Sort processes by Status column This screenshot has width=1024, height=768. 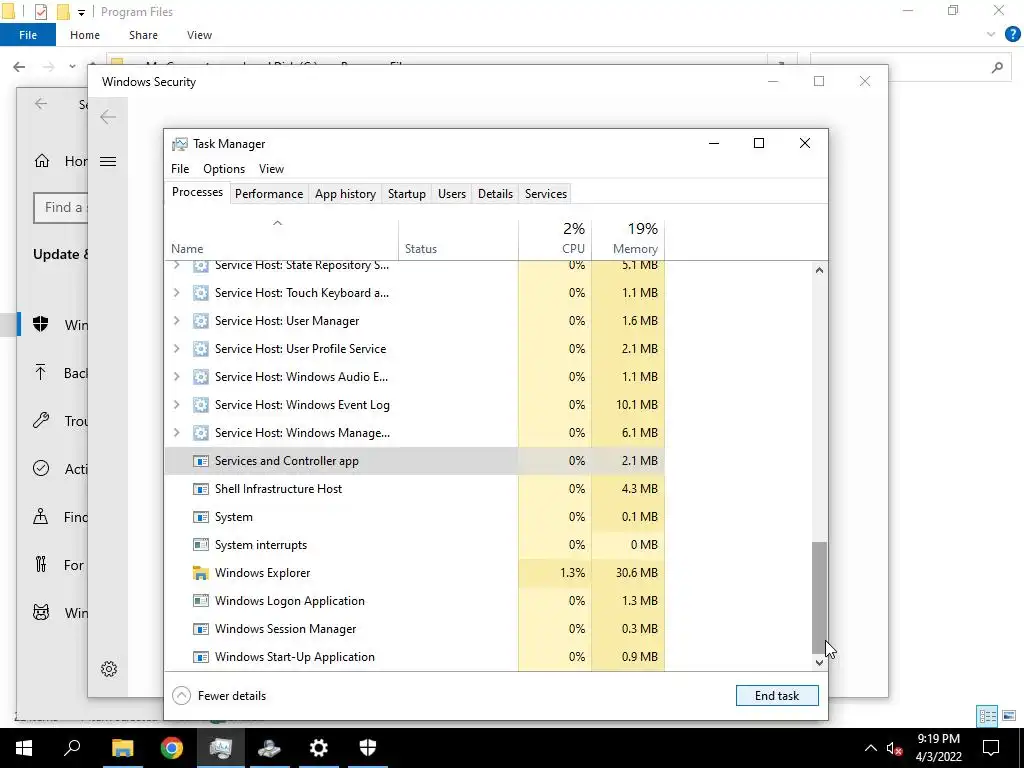458,239
